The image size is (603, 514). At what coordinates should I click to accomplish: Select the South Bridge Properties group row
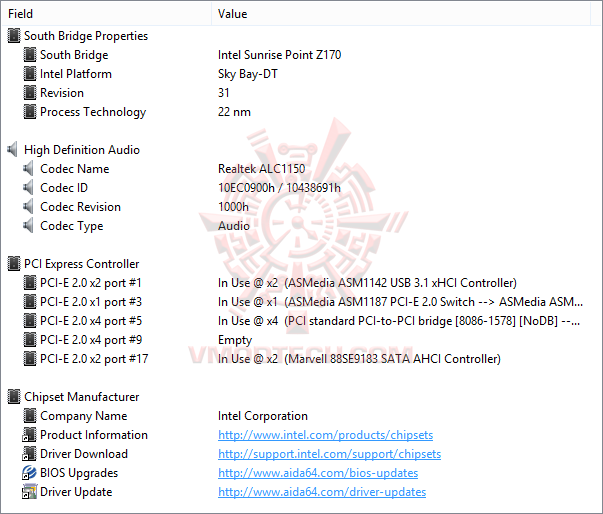(x=86, y=36)
